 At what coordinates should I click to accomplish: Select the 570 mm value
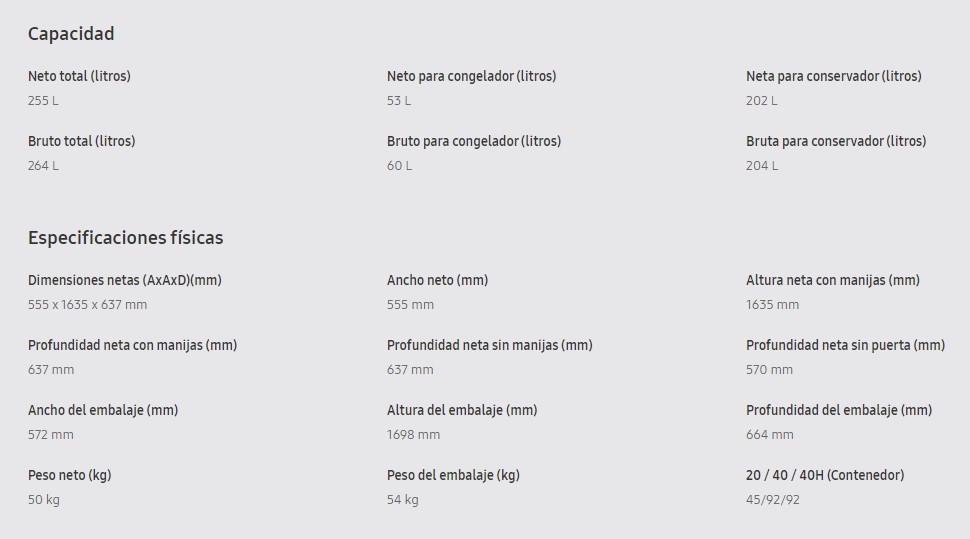click(x=769, y=370)
